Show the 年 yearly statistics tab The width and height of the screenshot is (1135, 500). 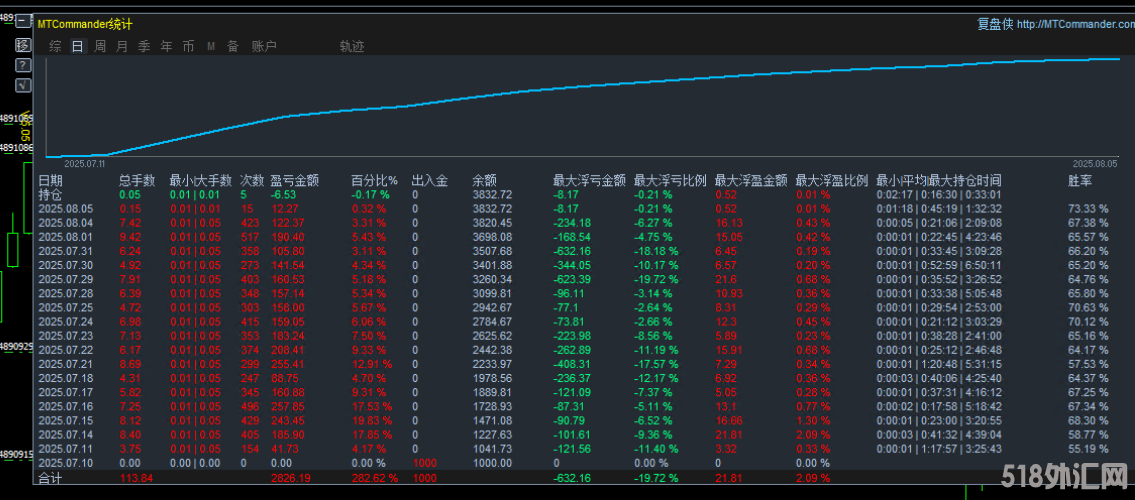pyautogui.click(x=166, y=46)
